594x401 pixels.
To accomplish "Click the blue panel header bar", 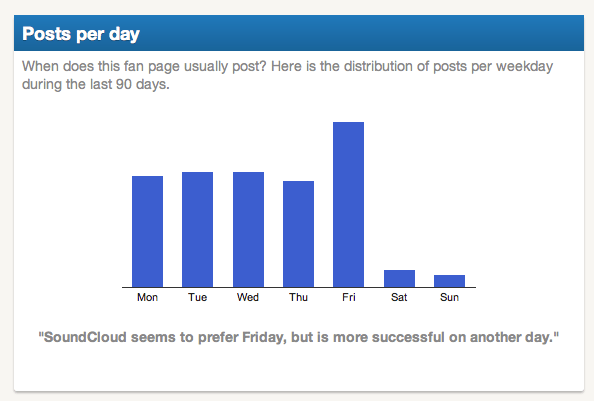I will pos(299,33).
